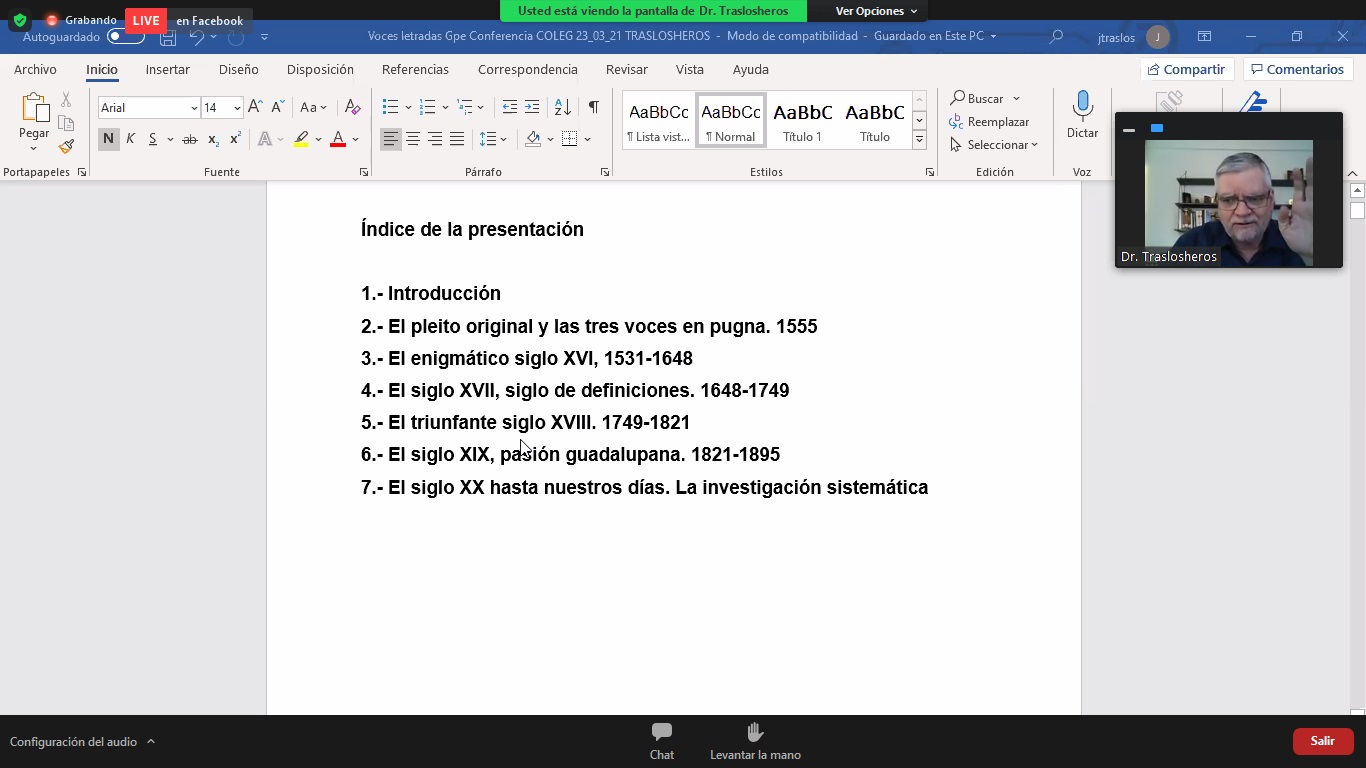Toggle bold formatting (N) button
The image size is (1366, 768).
108,139
